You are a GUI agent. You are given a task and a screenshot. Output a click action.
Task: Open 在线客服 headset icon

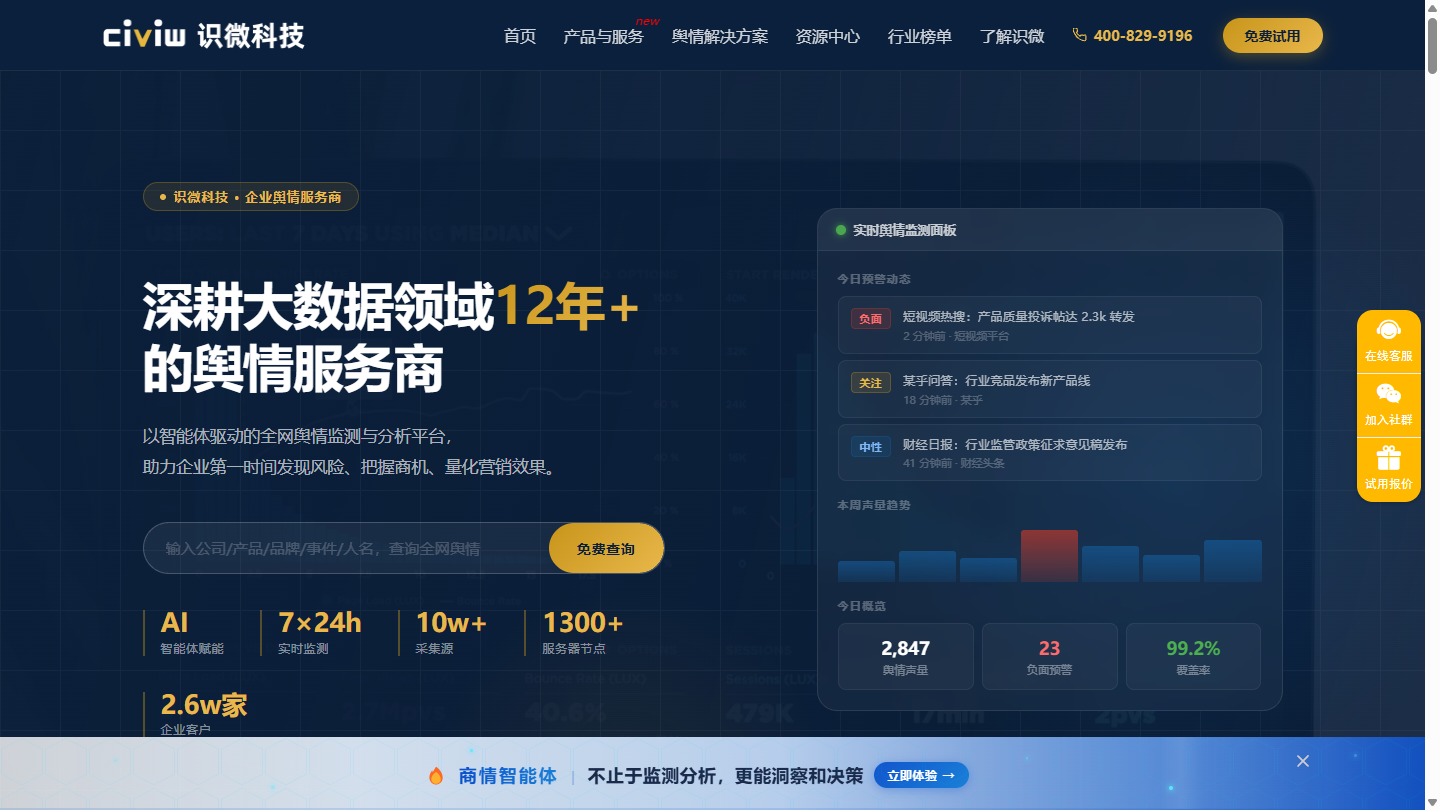click(x=1388, y=329)
